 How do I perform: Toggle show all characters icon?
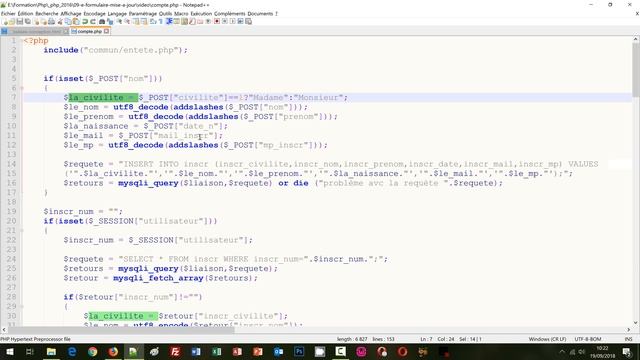160,21
